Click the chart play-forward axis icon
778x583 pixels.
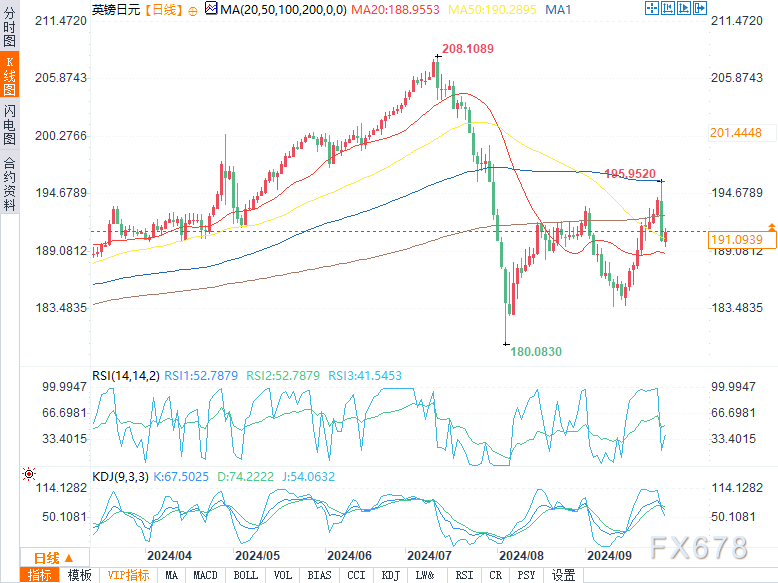click(x=683, y=8)
